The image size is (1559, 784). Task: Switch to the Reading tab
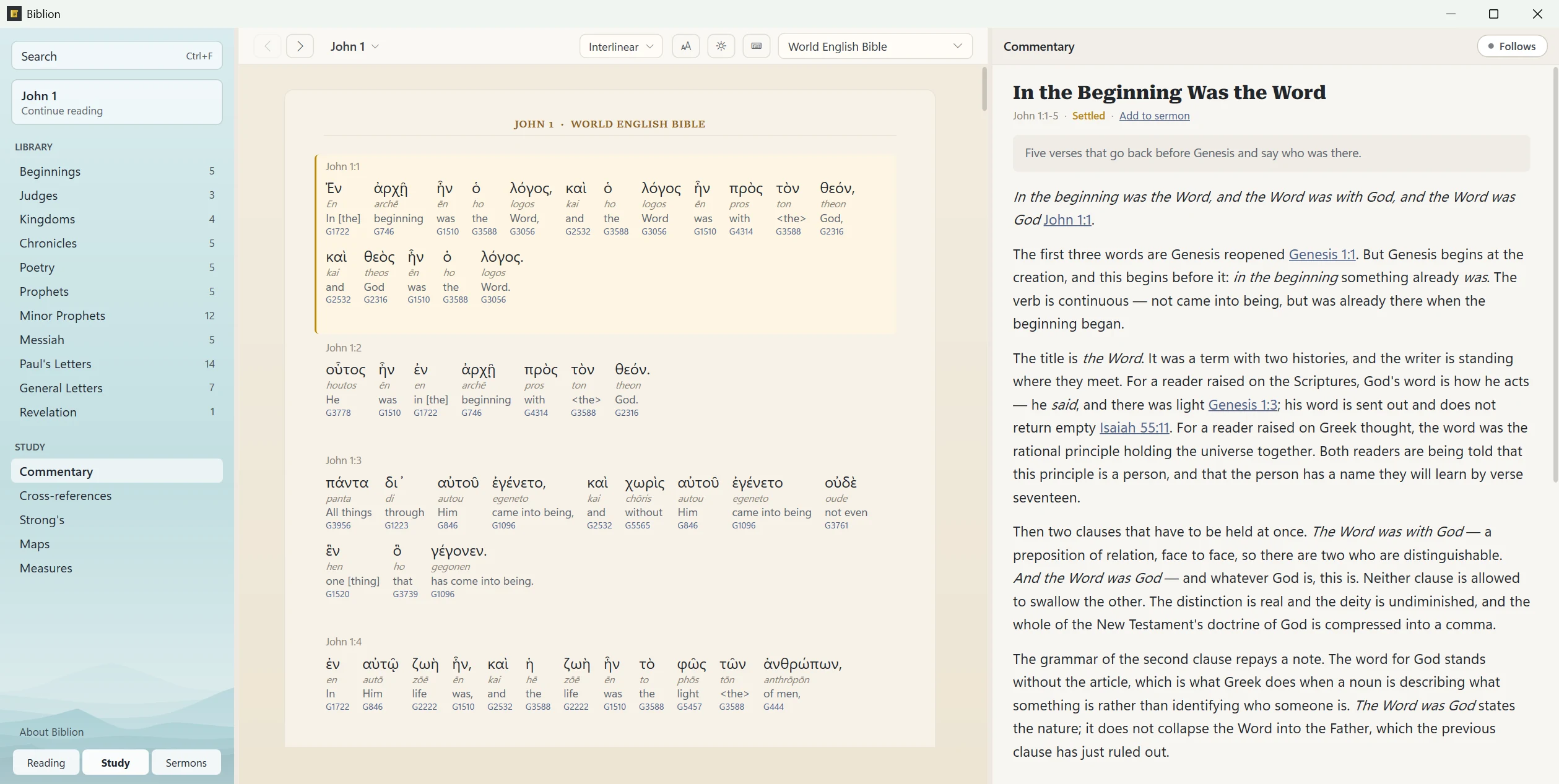click(46, 762)
